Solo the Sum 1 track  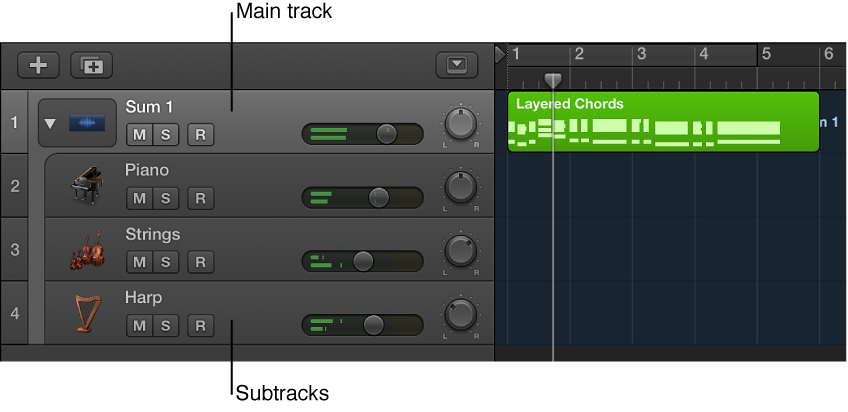tap(165, 135)
